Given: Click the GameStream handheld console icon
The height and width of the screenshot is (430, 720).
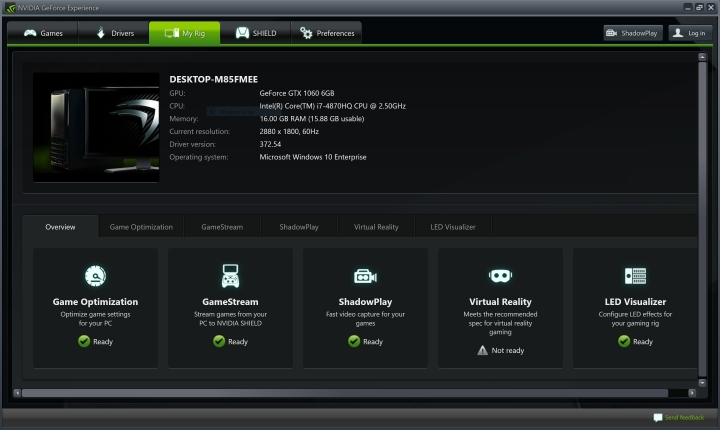Looking at the screenshot, I should [x=231, y=276].
